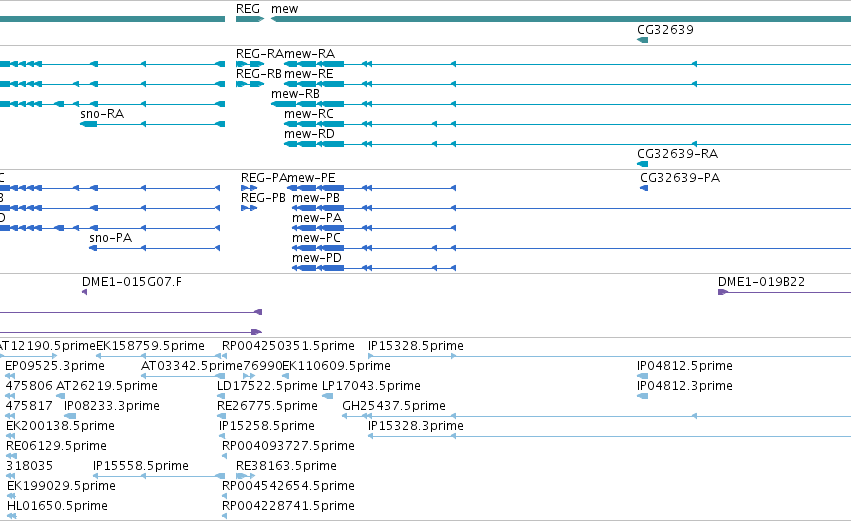Select protein REG-PB label
The height and width of the screenshot is (521, 851).
coord(263,198)
